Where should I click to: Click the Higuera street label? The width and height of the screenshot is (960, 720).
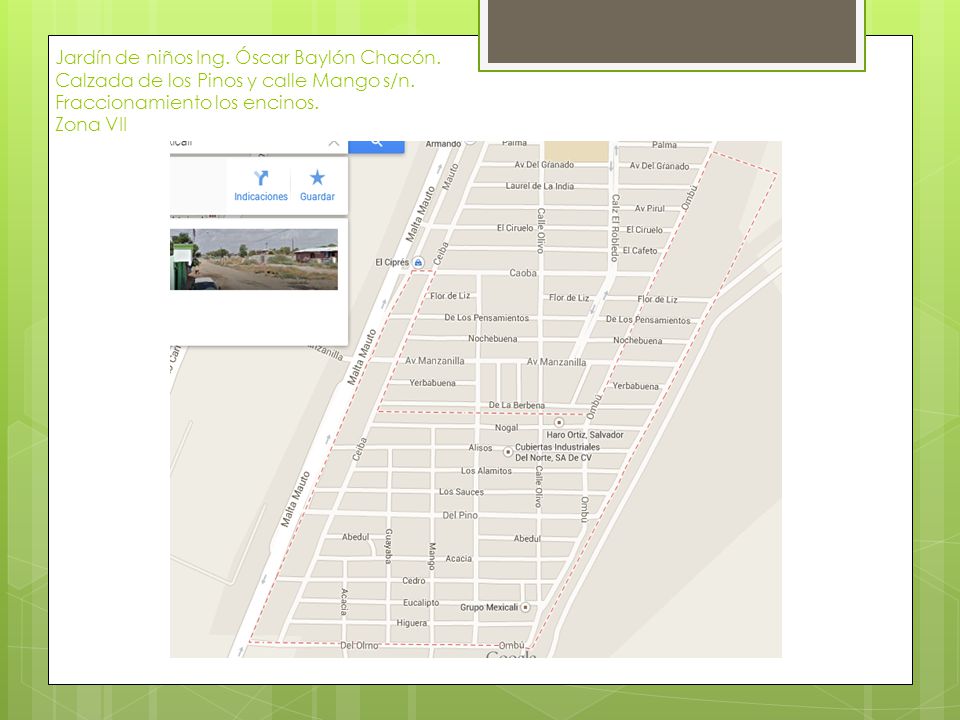pyautogui.click(x=411, y=623)
